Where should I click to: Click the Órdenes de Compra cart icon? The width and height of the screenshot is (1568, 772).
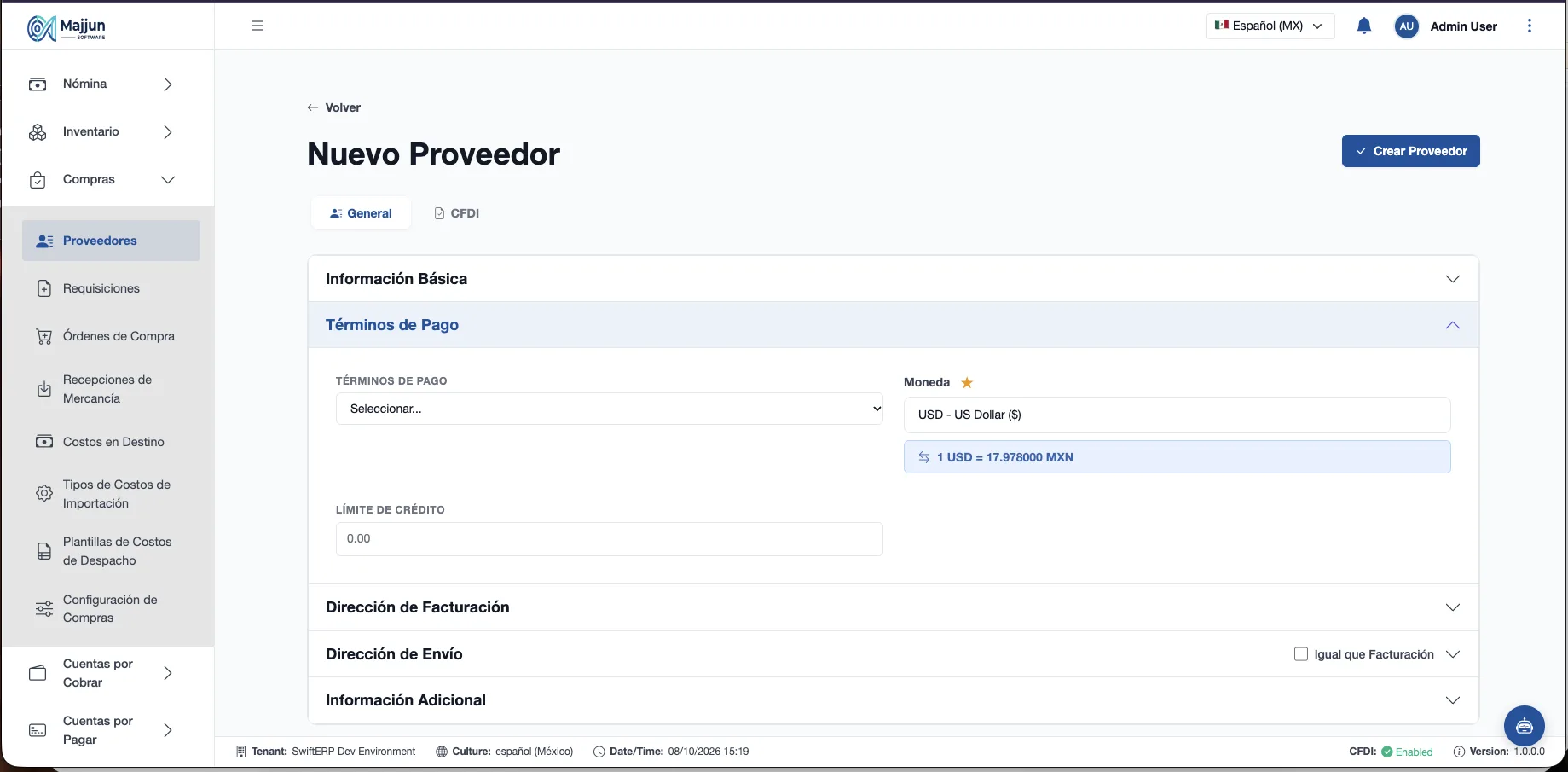pyautogui.click(x=44, y=336)
